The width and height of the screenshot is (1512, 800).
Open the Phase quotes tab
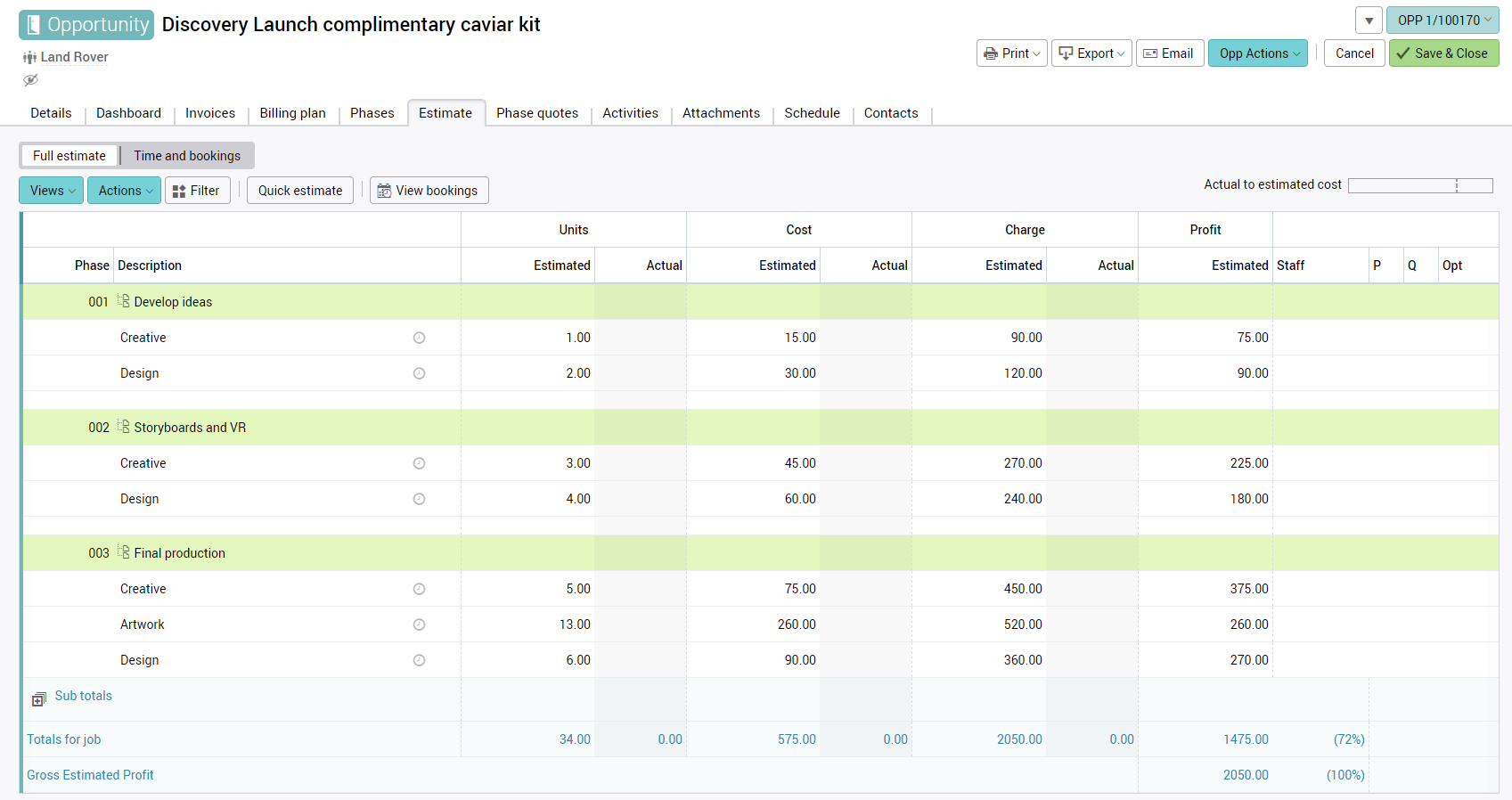(x=537, y=113)
